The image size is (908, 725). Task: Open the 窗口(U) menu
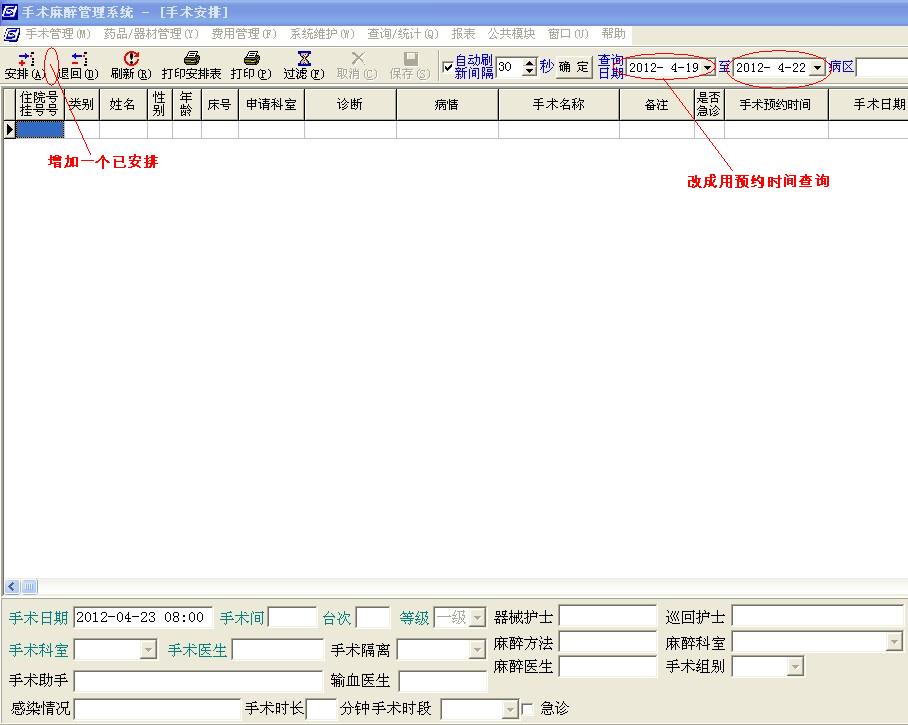click(x=568, y=34)
